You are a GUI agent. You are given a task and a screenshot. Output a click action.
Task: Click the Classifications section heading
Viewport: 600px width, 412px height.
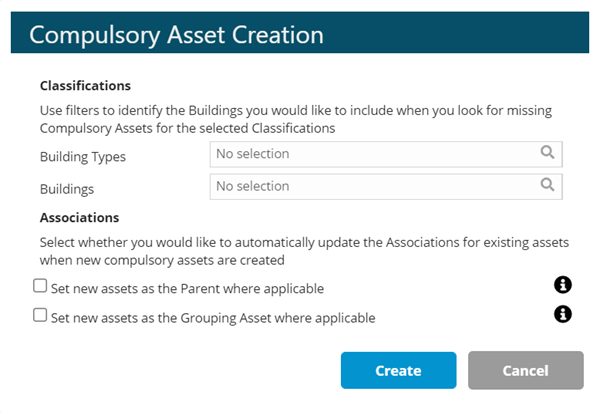85,86
